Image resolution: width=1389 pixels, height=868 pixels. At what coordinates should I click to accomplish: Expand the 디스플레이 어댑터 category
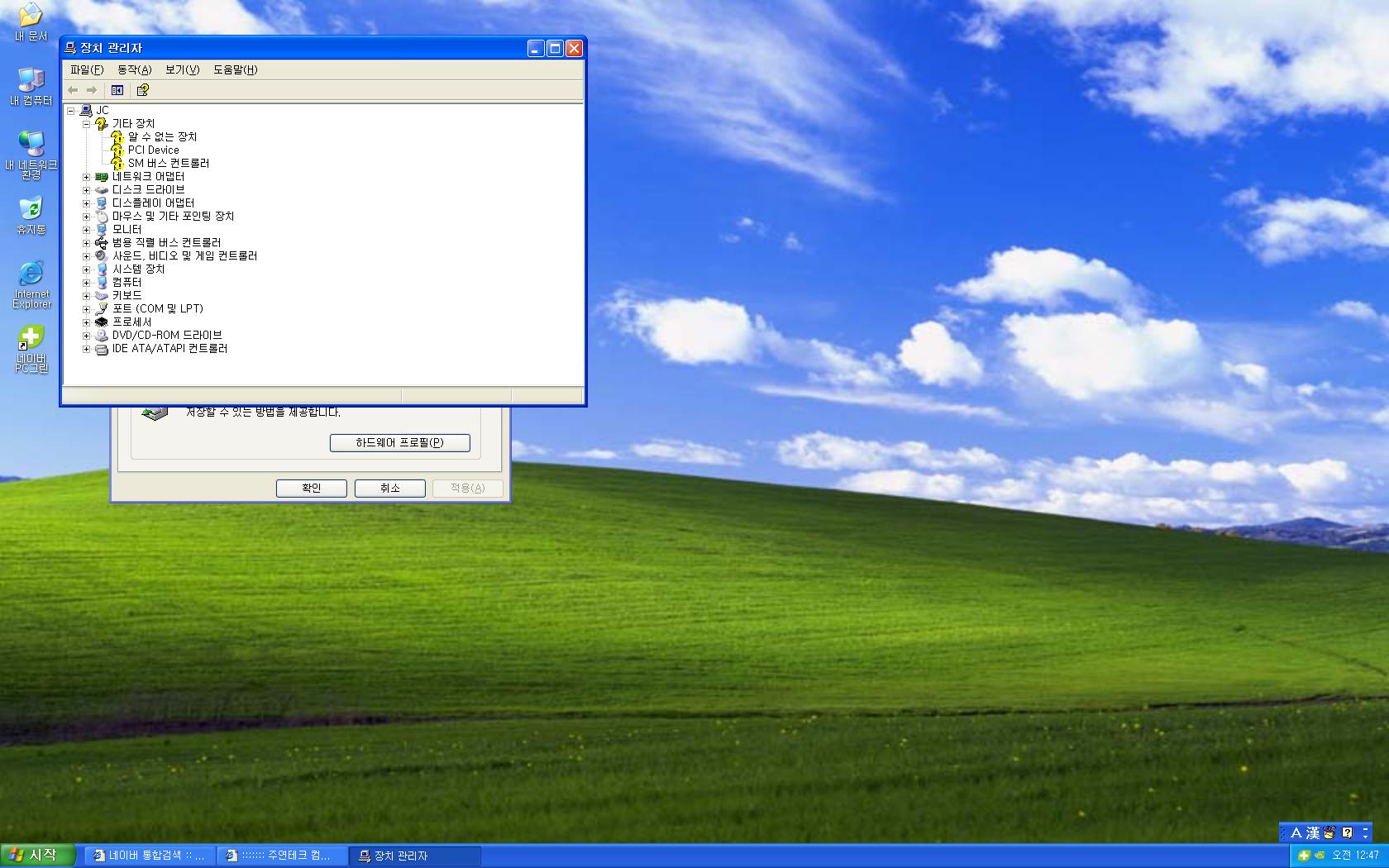tap(86, 203)
